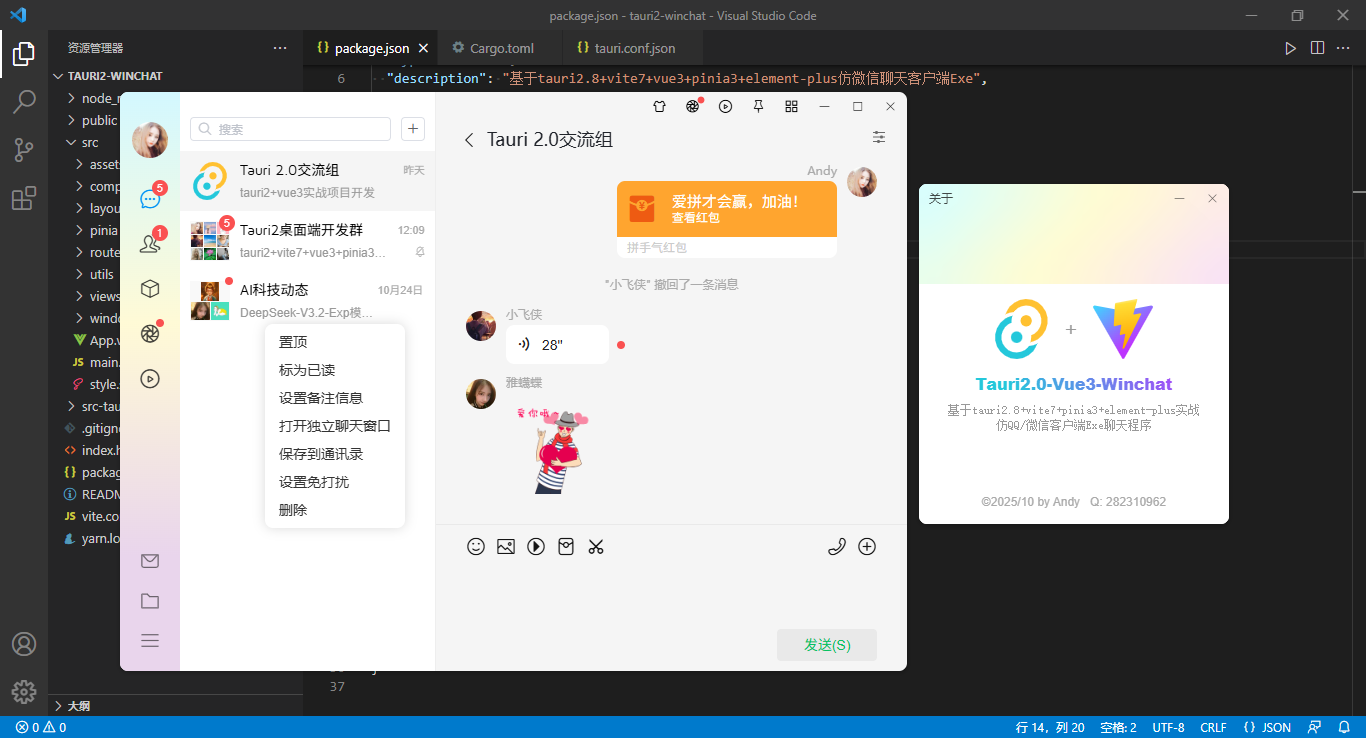Open the emoji picker in chat input
The height and width of the screenshot is (738, 1366).
coord(476,546)
